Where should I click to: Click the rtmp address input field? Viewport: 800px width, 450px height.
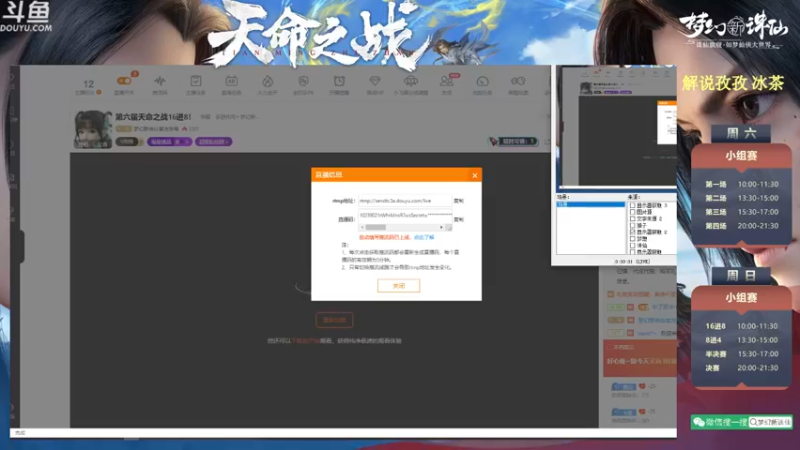pyautogui.click(x=405, y=201)
